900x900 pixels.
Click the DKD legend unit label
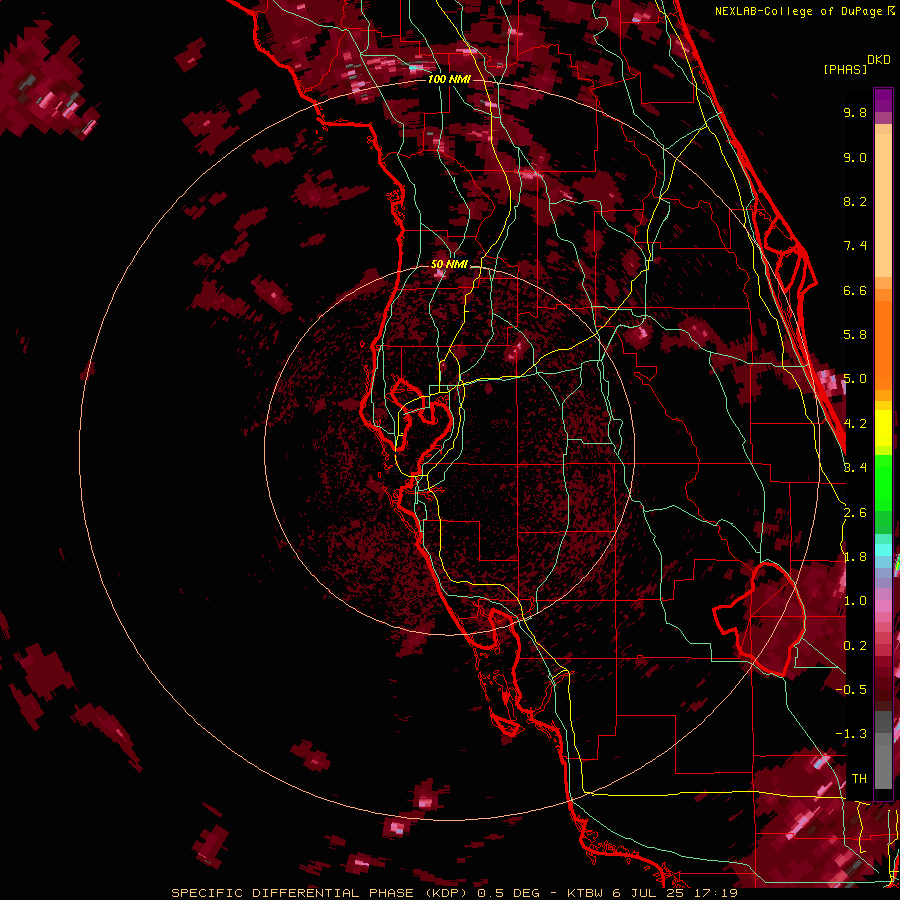tap(879, 60)
